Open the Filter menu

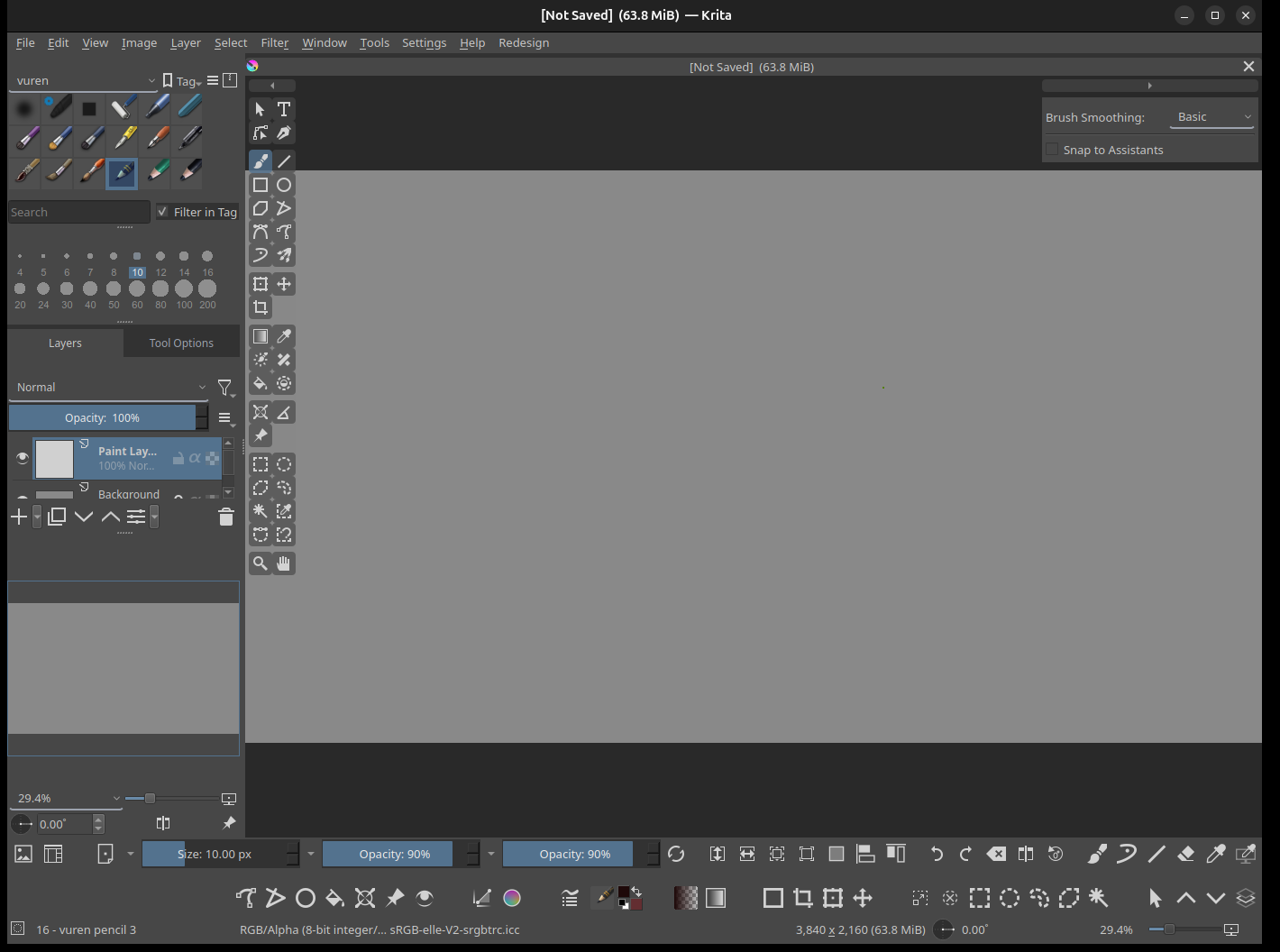tap(274, 42)
